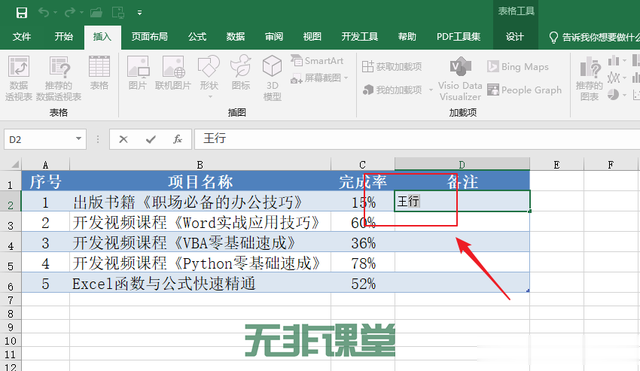Switch to the PDF工具集 ribbon tab

pos(458,37)
